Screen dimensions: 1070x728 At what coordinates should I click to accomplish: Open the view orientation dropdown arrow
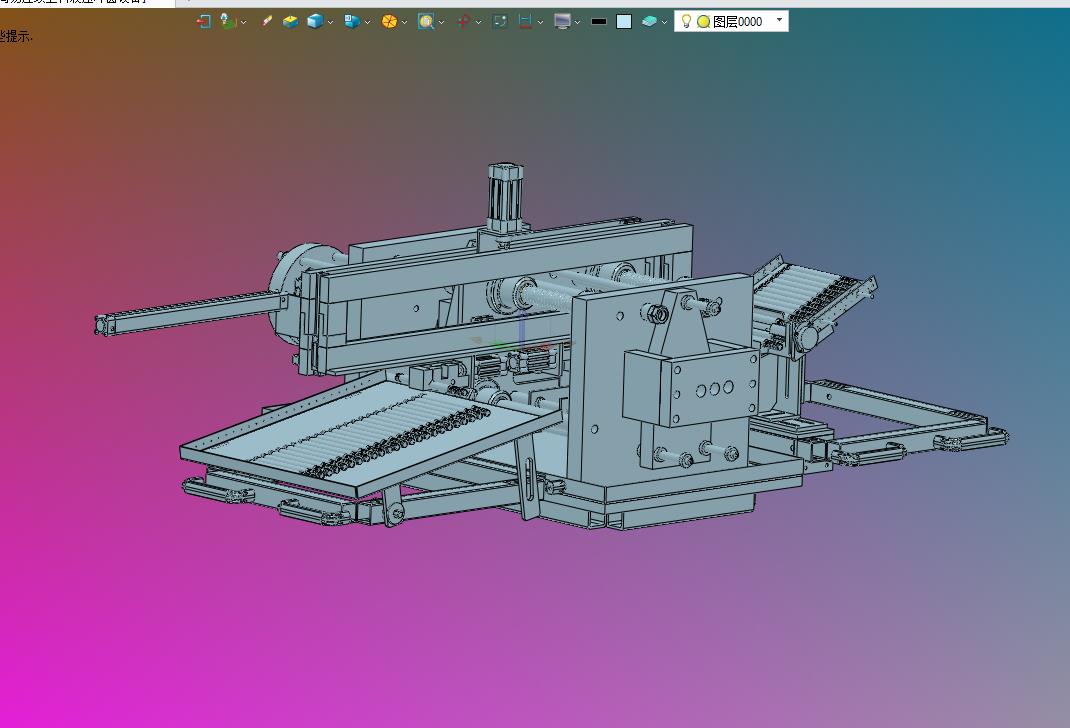[367, 23]
